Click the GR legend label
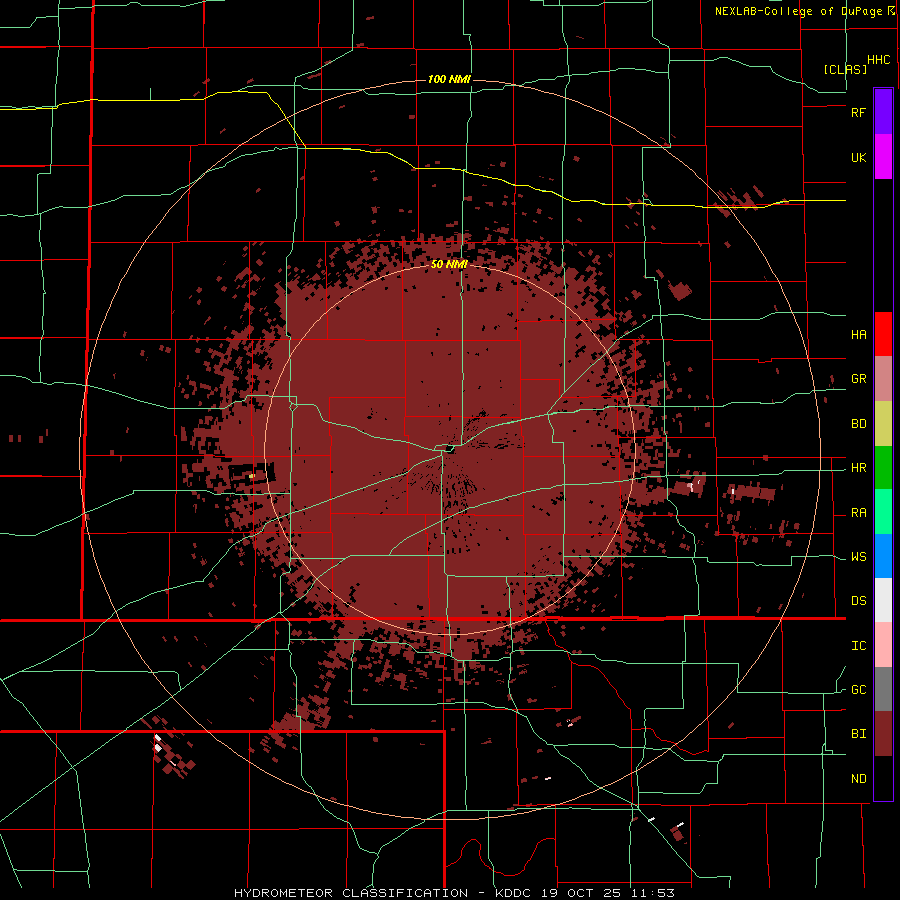The image size is (900, 900). click(858, 379)
